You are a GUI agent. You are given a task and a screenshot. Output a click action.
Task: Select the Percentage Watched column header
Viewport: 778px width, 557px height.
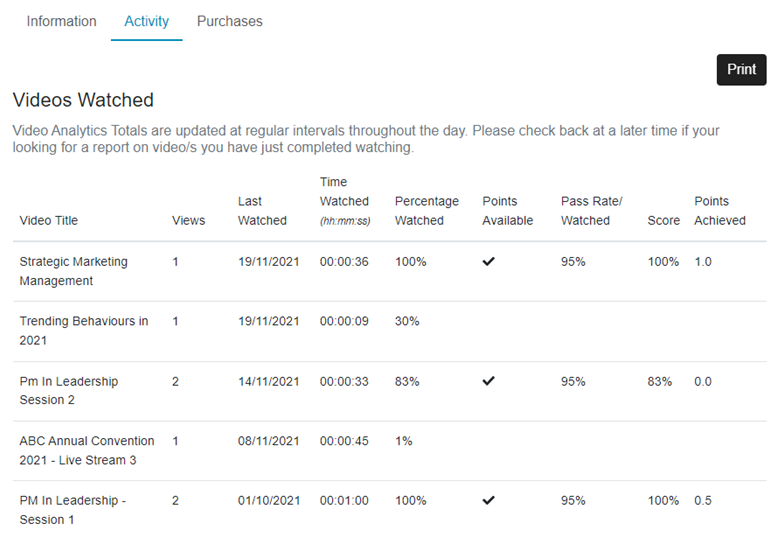point(427,211)
